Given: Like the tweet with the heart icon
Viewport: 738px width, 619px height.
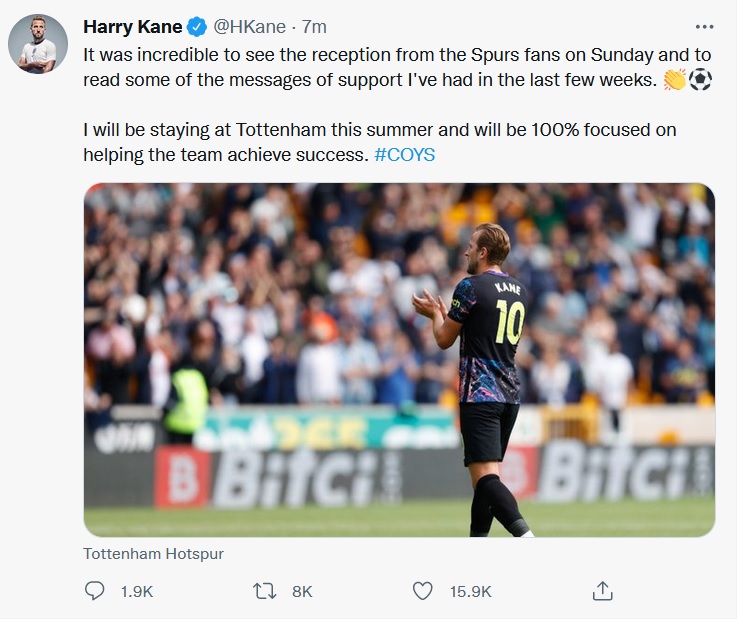Looking at the screenshot, I should tap(424, 591).
